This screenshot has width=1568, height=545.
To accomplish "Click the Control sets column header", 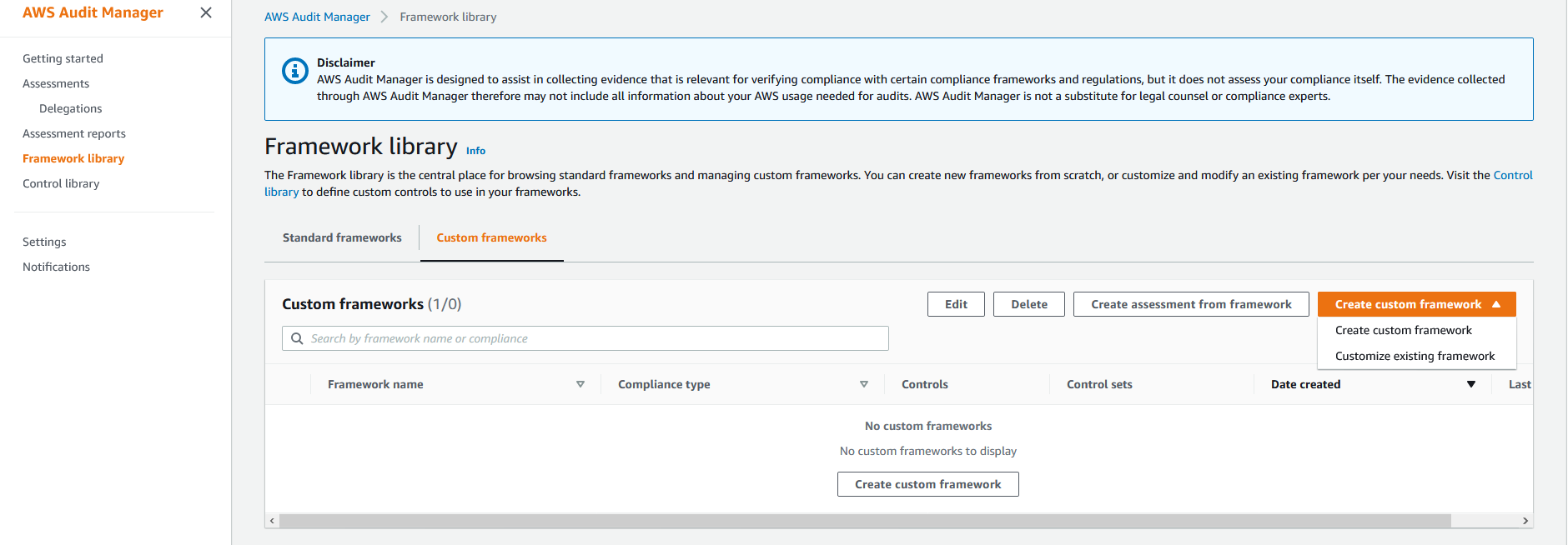I will (1099, 384).
